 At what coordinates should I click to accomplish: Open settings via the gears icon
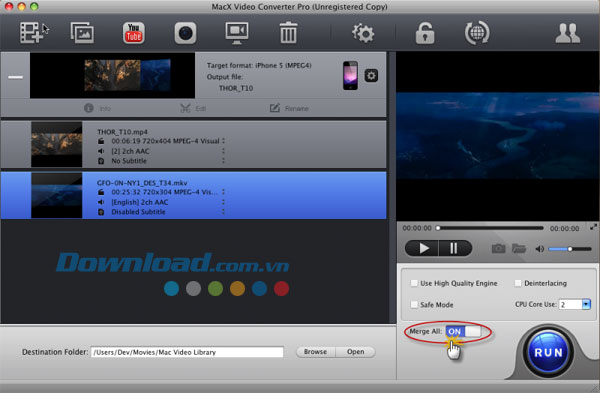[x=363, y=33]
